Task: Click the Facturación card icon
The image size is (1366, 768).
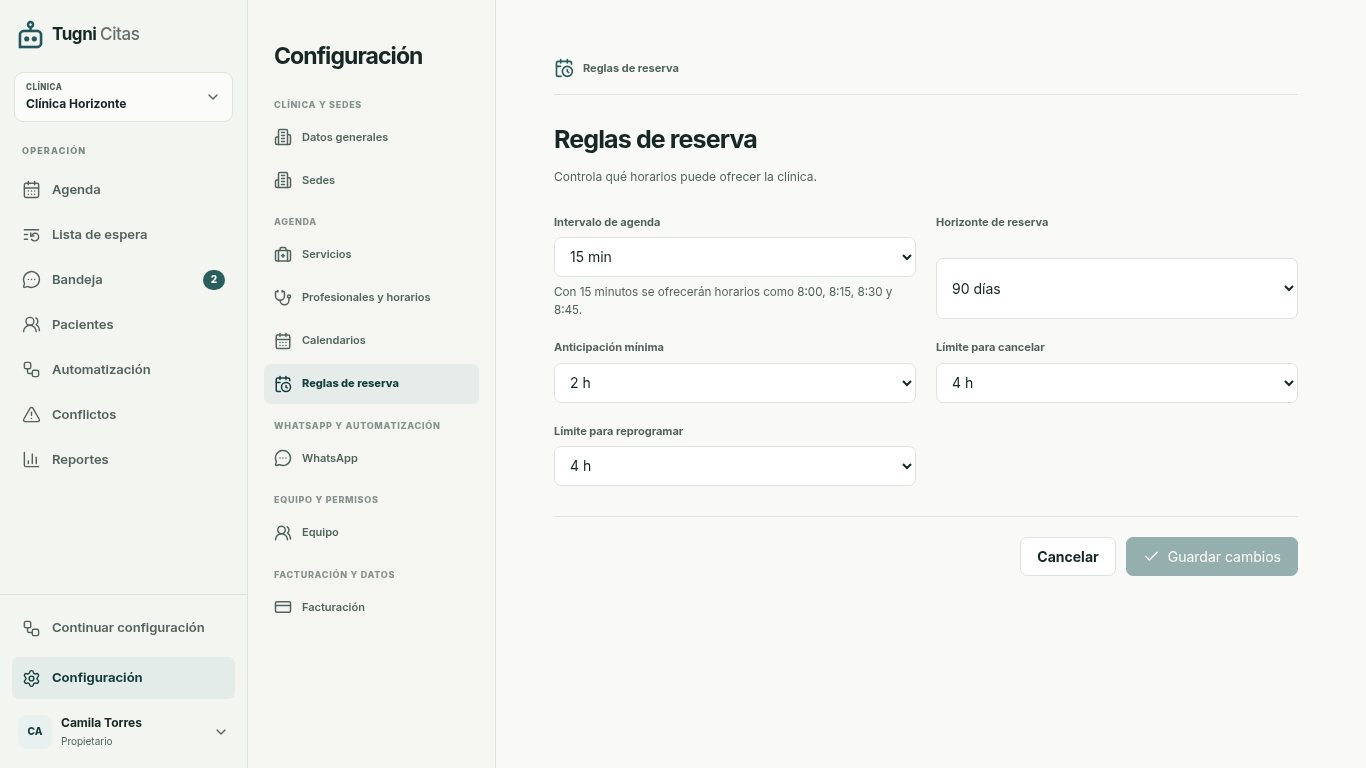Action: 283,607
